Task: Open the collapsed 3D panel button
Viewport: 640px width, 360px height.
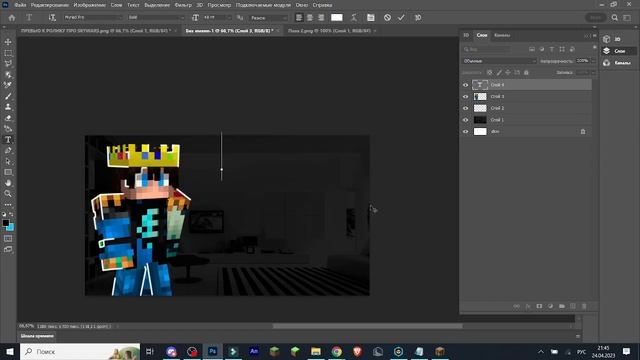Action: (x=618, y=39)
